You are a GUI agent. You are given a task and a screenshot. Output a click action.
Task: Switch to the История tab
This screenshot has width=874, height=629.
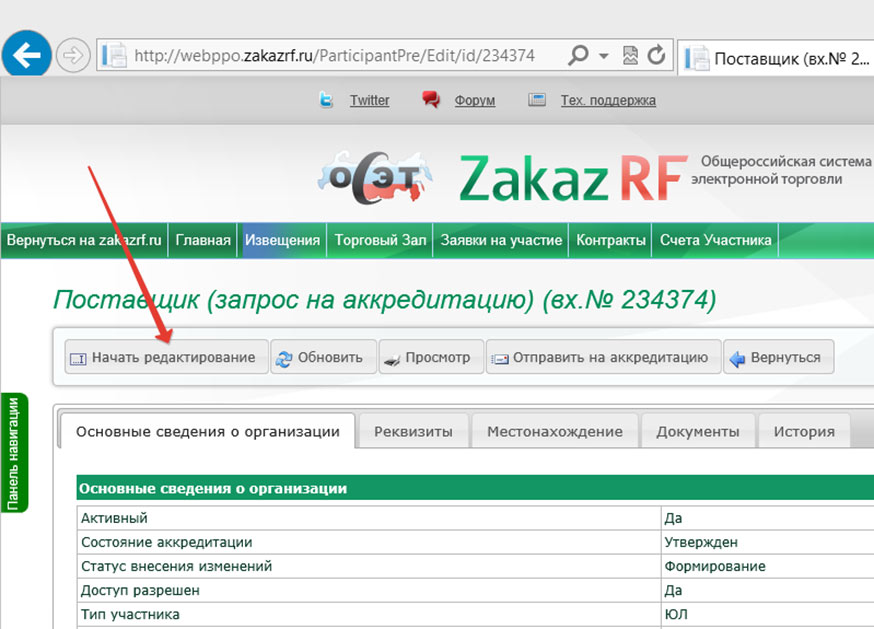804,431
